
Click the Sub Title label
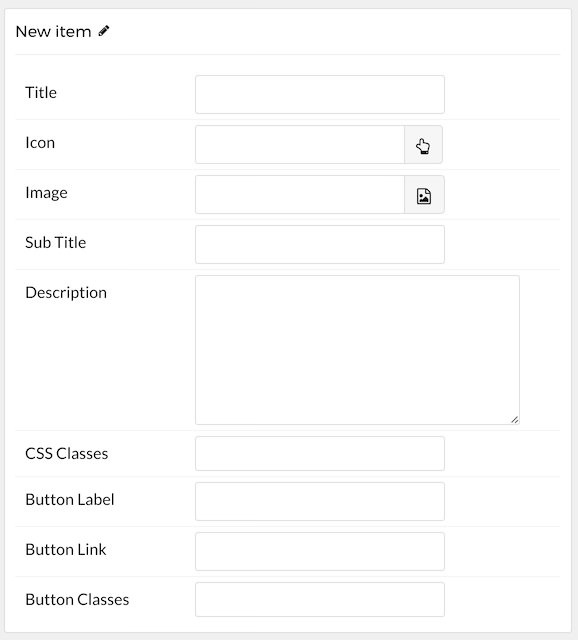(x=56, y=243)
